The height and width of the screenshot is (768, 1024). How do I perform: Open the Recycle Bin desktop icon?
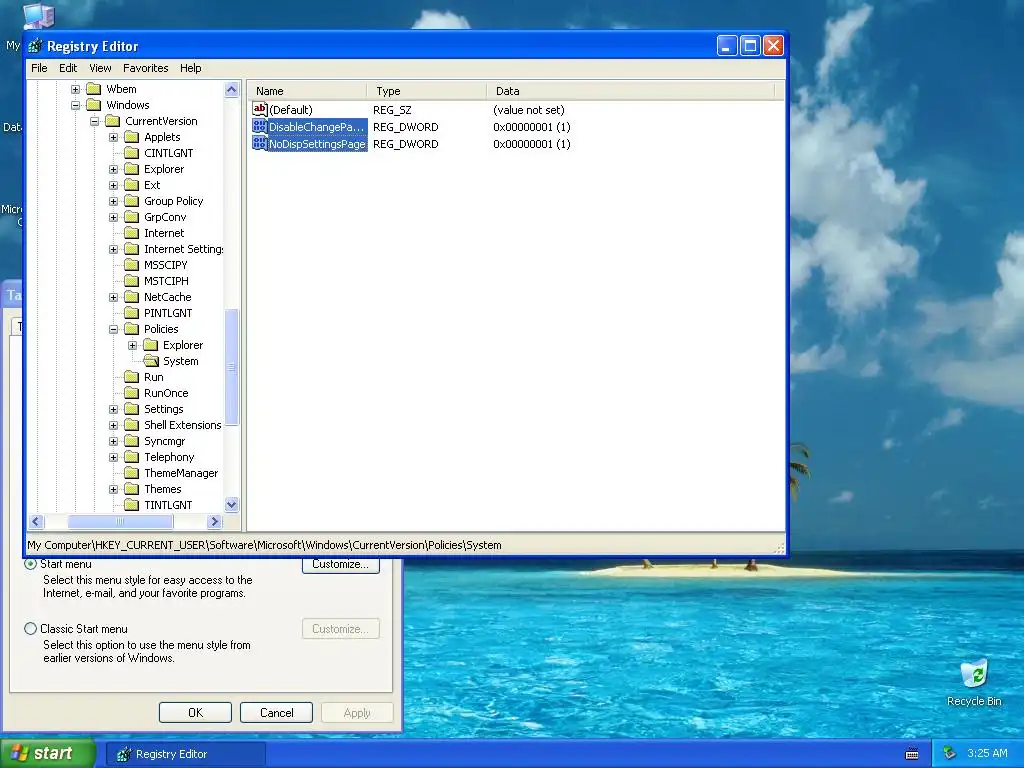(974, 682)
